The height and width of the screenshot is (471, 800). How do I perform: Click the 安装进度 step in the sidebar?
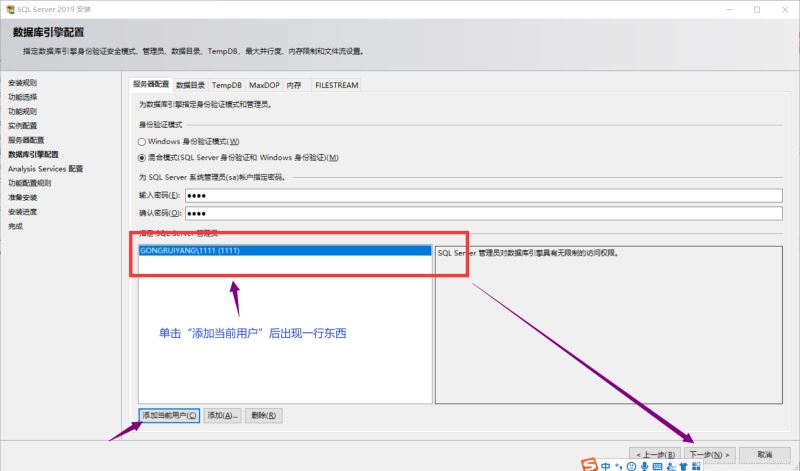point(22,211)
